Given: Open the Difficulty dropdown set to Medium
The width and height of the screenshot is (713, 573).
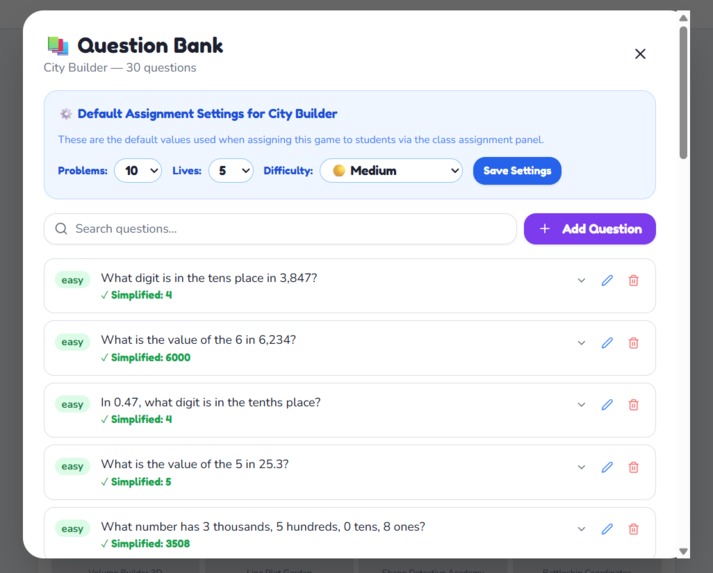Looking at the screenshot, I should click(391, 171).
